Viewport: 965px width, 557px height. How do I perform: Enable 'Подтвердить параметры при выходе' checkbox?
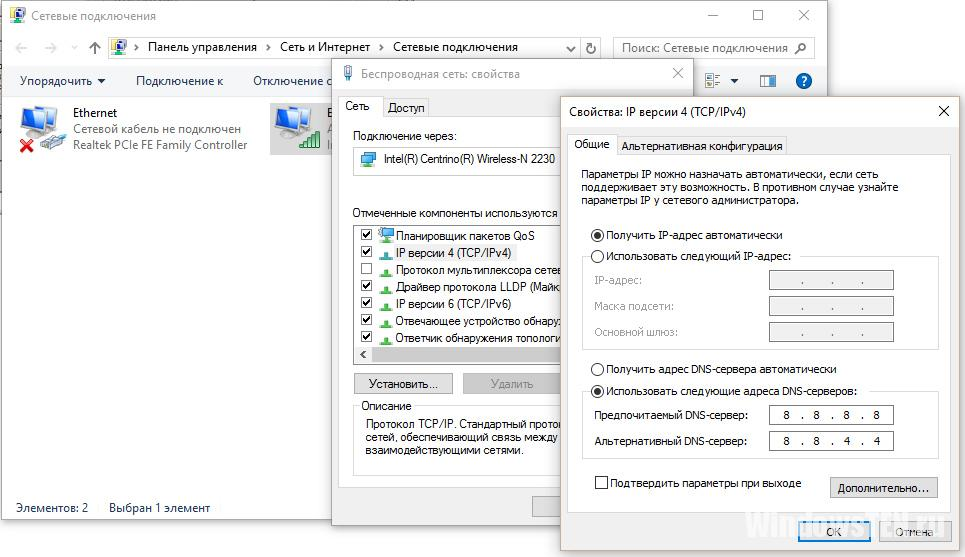point(601,483)
